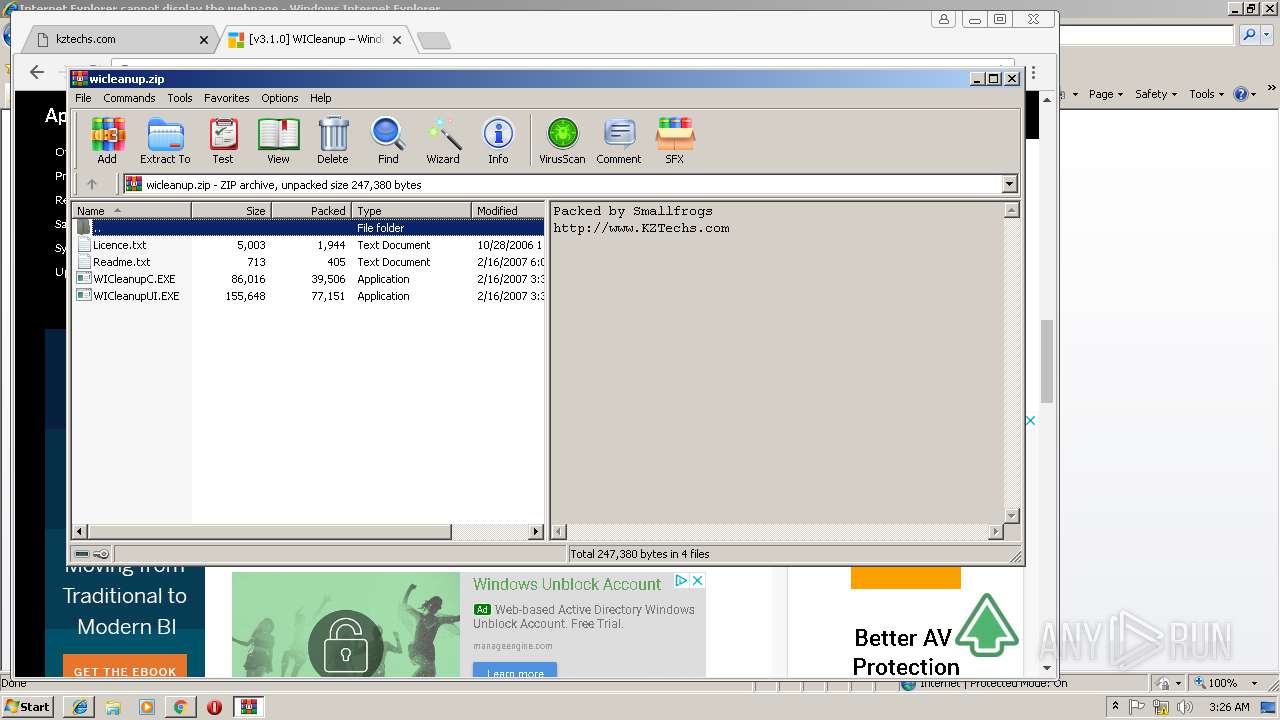Open Opera browser from taskbar

pyautogui.click(x=214, y=707)
